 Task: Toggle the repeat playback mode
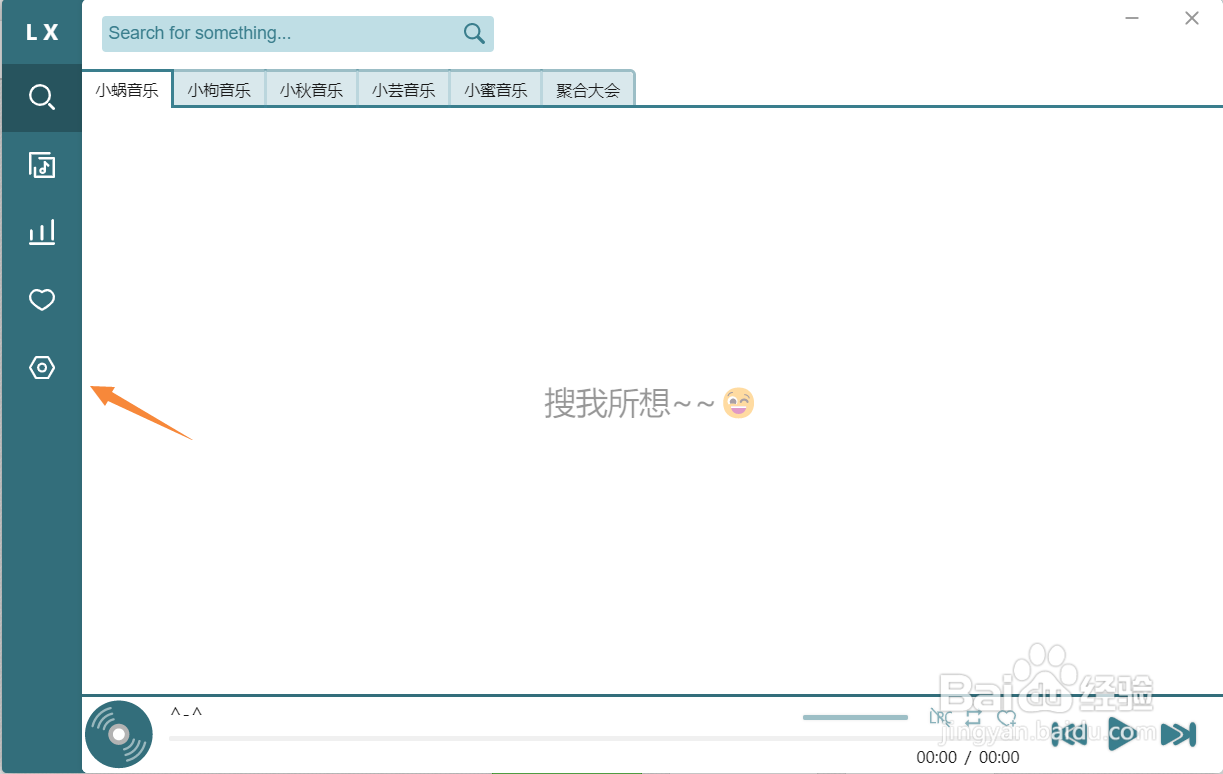(973, 717)
